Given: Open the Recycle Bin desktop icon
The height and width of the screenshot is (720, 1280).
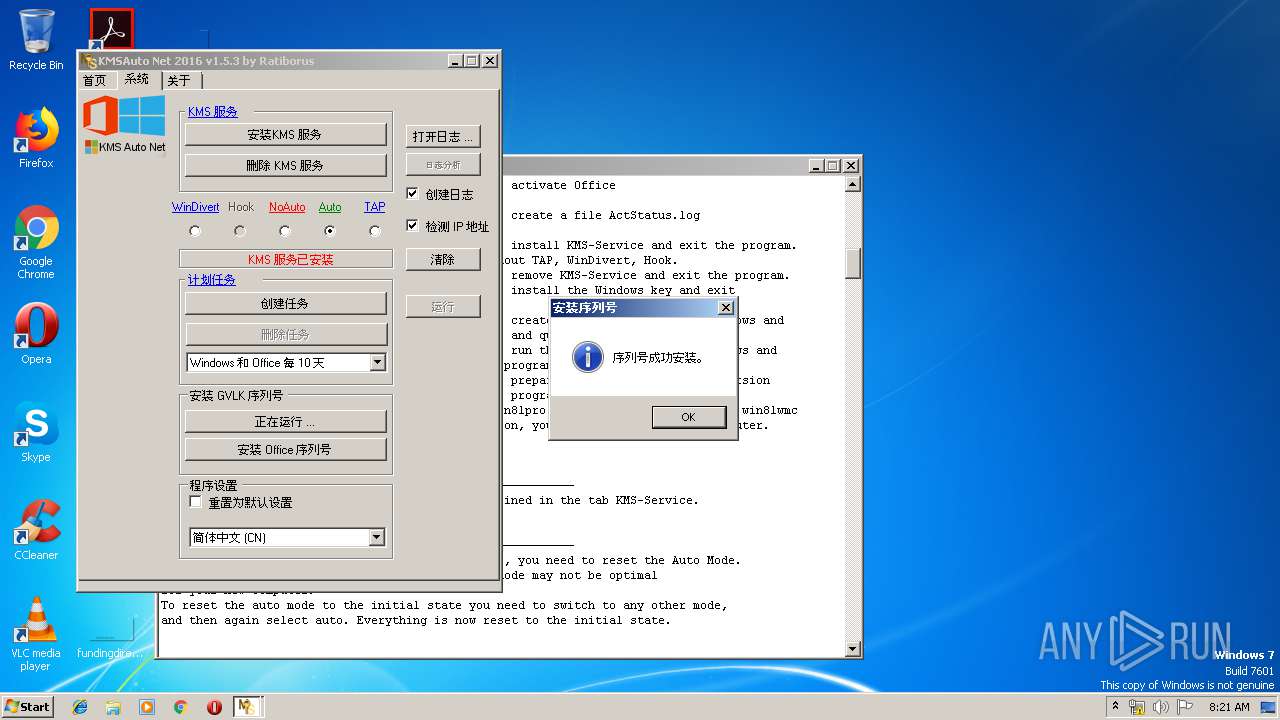Looking at the screenshot, I should pos(36,40).
